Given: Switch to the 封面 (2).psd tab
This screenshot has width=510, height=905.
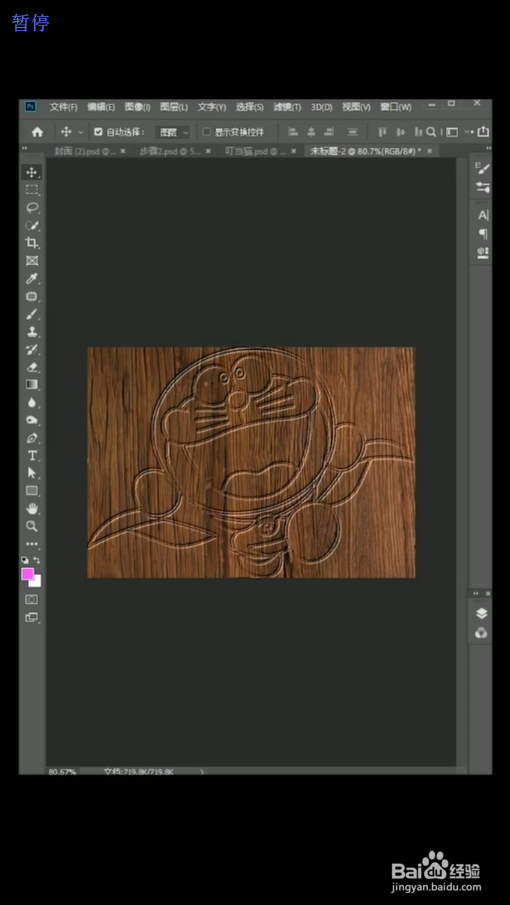Looking at the screenshot, I should (x=85, y=151).
